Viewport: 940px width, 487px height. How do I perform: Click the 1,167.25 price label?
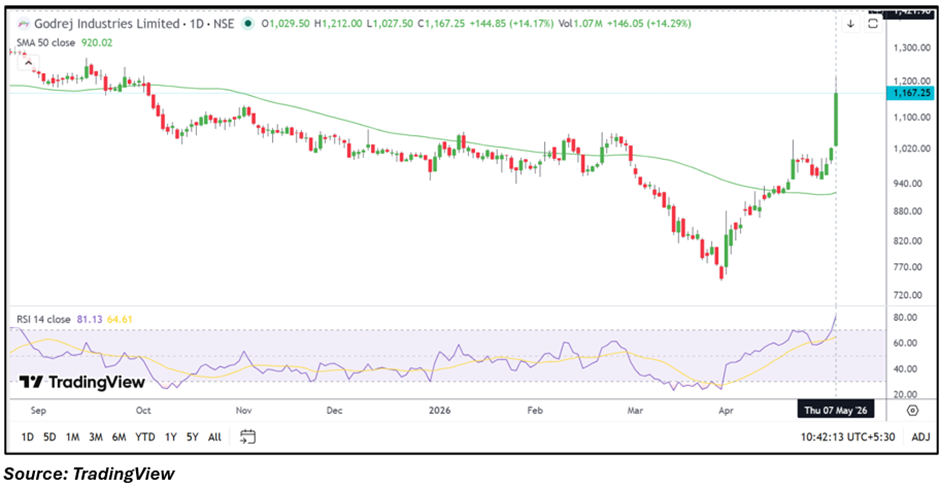909,93
